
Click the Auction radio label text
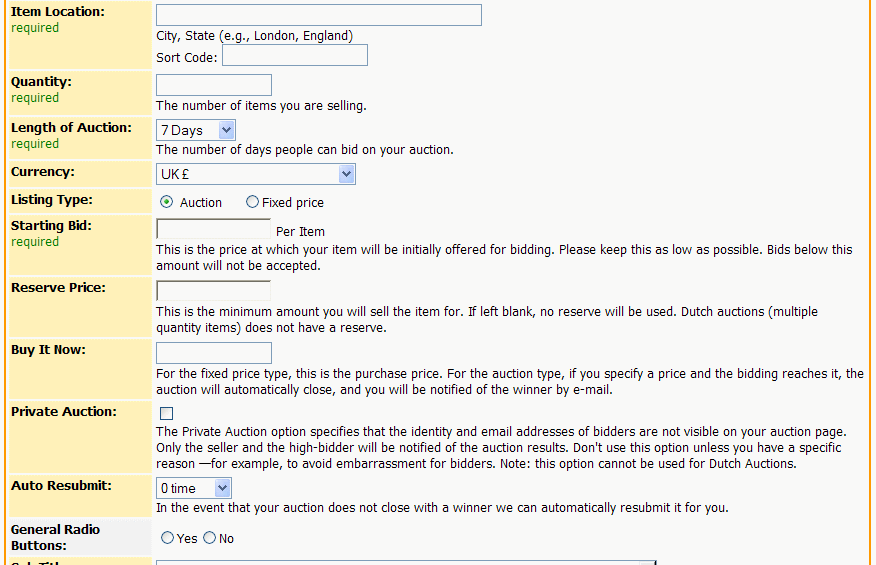click(201, 202)
